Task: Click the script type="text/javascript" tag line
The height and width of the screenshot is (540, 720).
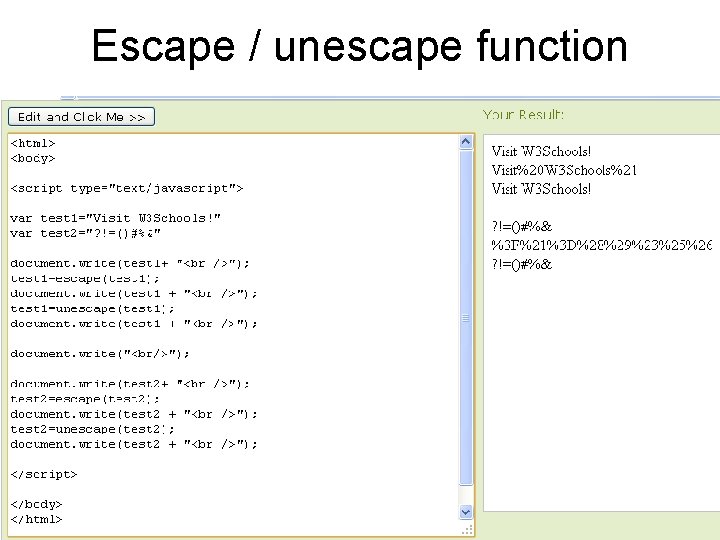Action: (127, 188)
